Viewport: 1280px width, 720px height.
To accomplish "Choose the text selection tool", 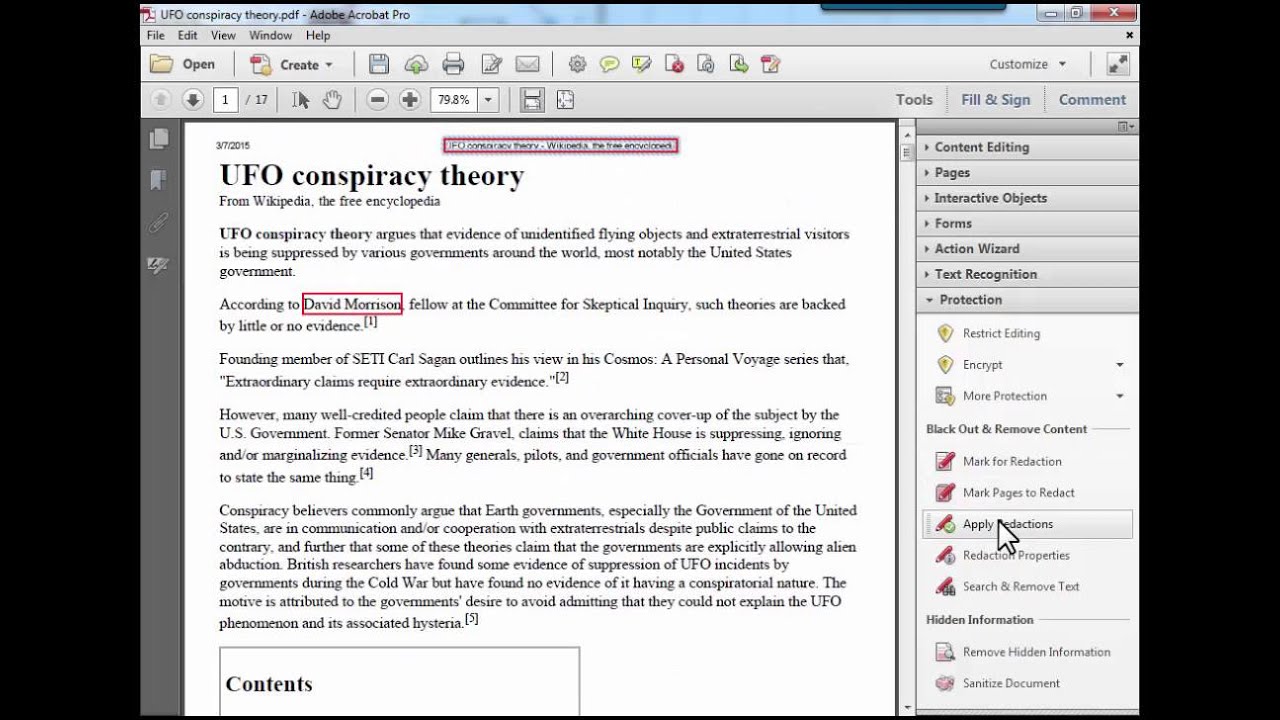I will (x=300, y=99).
